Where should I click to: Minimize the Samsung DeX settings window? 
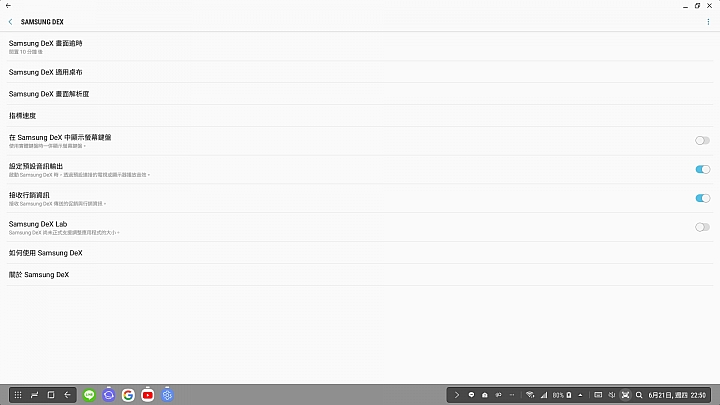685,6
